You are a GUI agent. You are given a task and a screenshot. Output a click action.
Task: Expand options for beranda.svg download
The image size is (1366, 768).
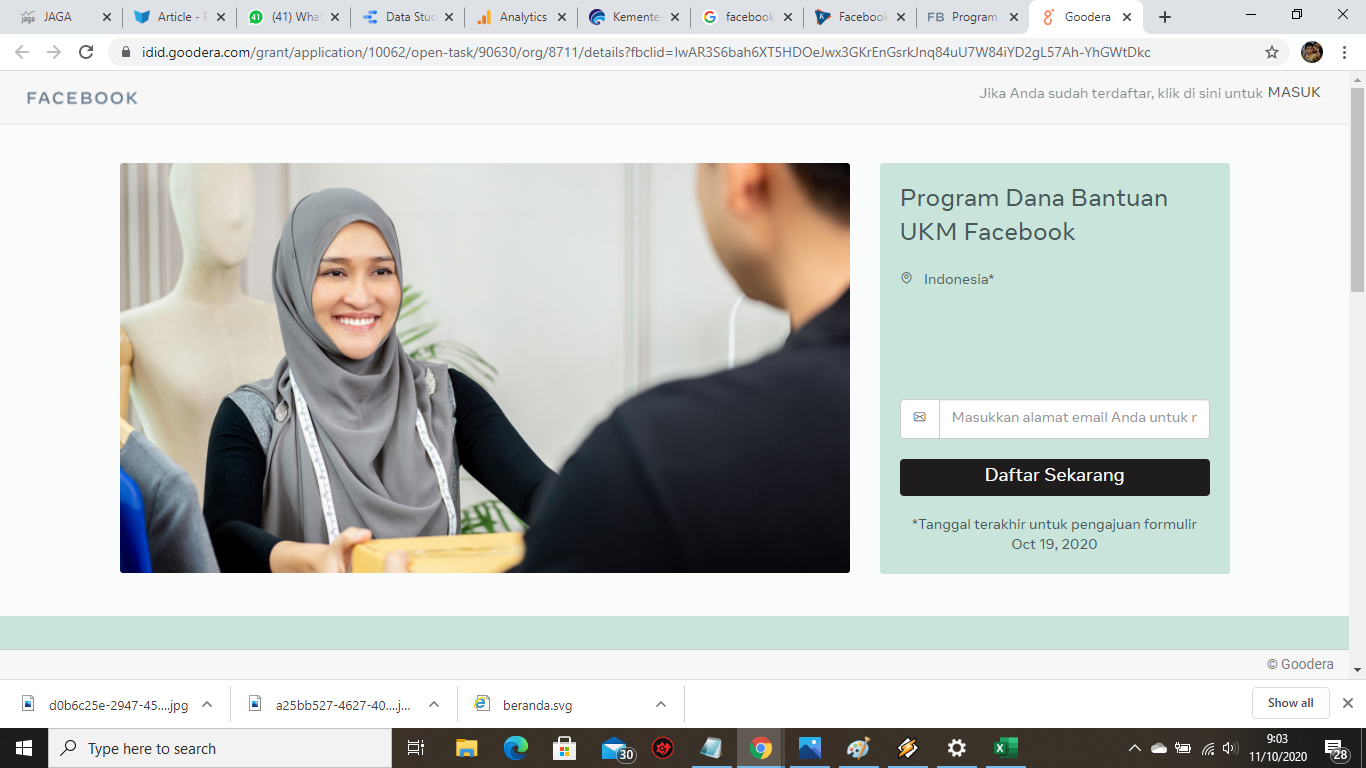[661, 704]
